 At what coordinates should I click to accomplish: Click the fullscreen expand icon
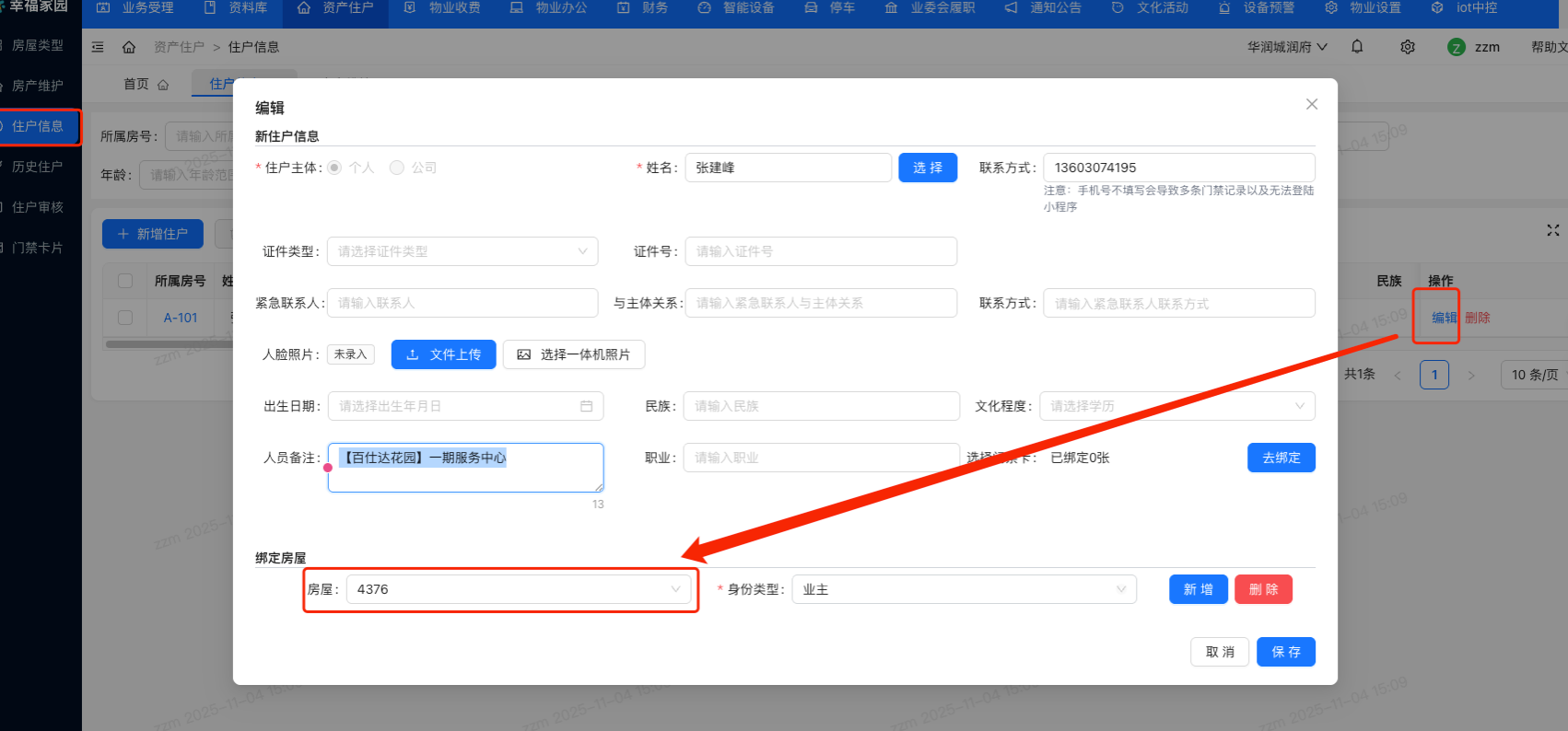coord(1552,230)
